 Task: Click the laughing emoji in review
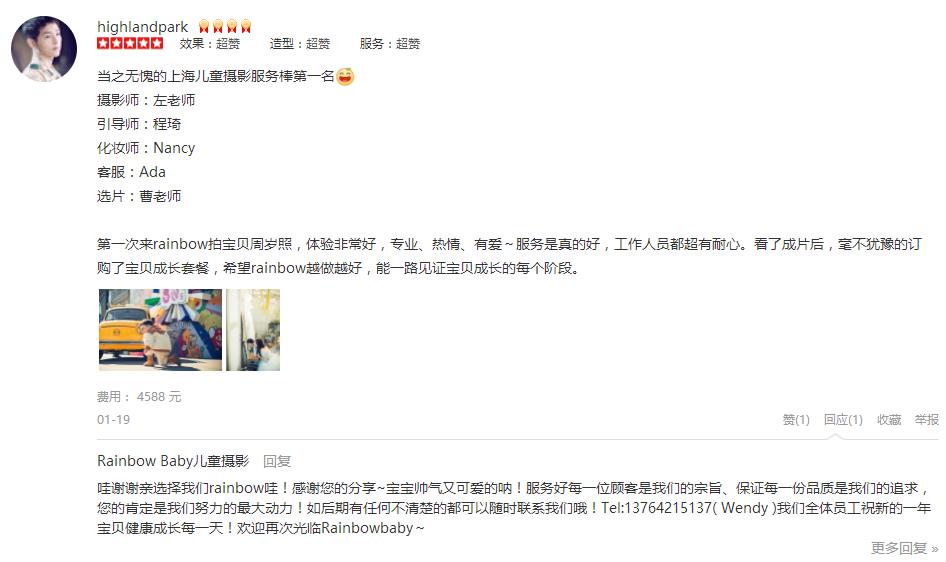(345, 77)
